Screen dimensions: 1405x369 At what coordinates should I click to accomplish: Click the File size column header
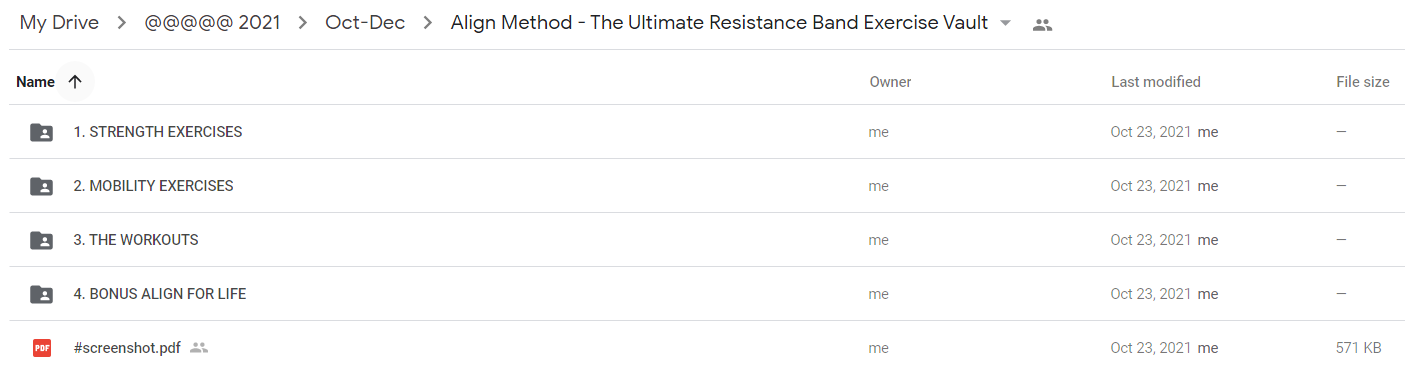(1363, 82)
